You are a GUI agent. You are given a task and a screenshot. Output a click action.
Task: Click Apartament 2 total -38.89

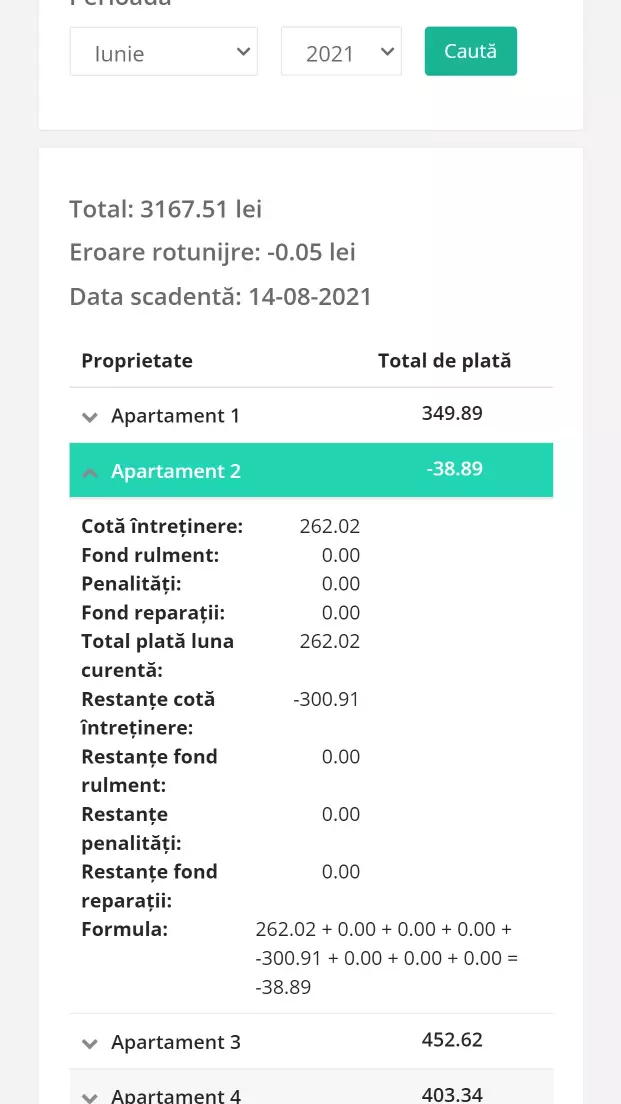[454, 468]
